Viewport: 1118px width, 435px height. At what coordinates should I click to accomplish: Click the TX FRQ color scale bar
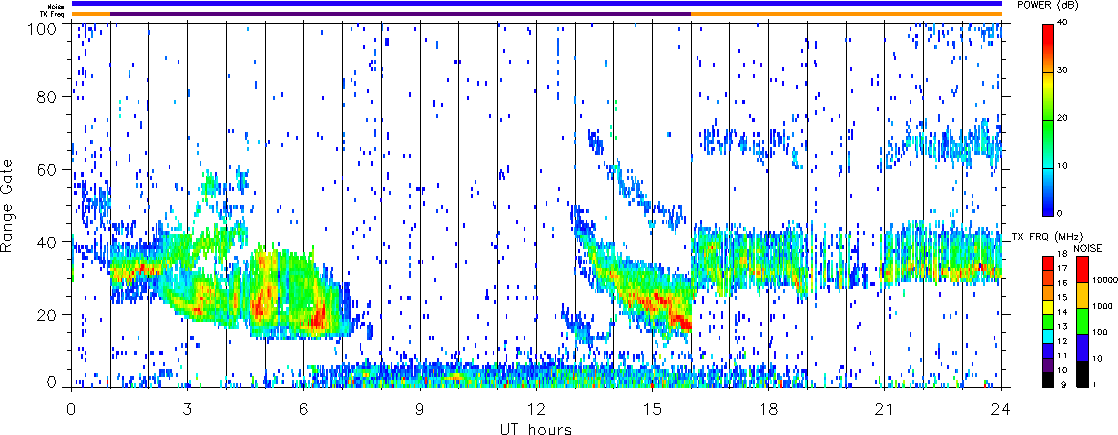[1047, 322]
